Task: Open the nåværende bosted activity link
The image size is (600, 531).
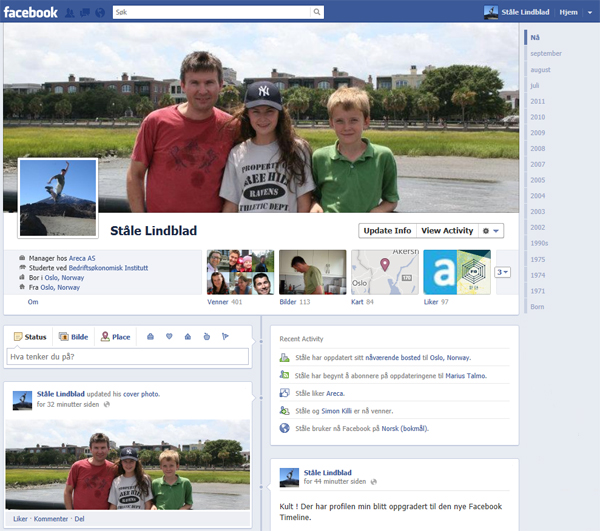Action: [x=393, y=358]
